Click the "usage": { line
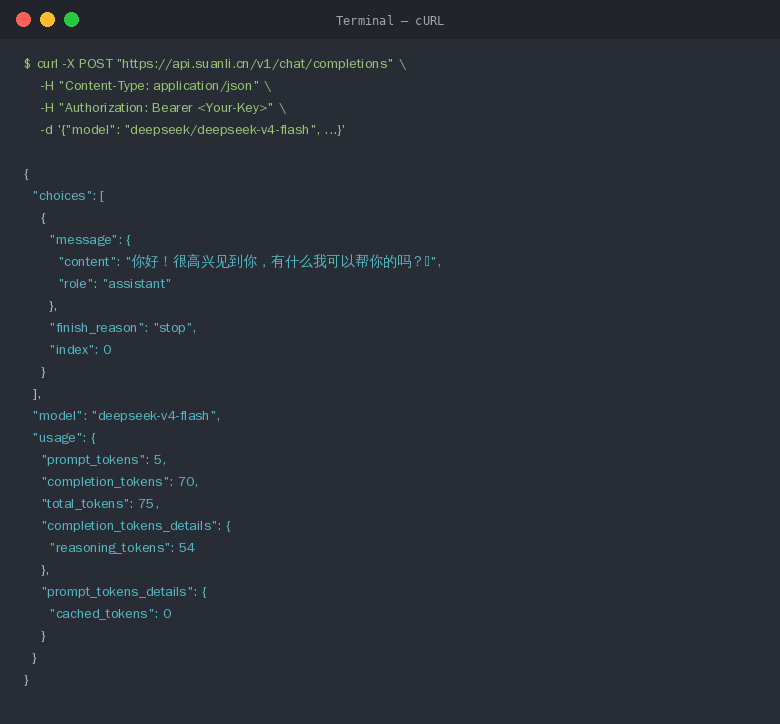 pos(64,438)
